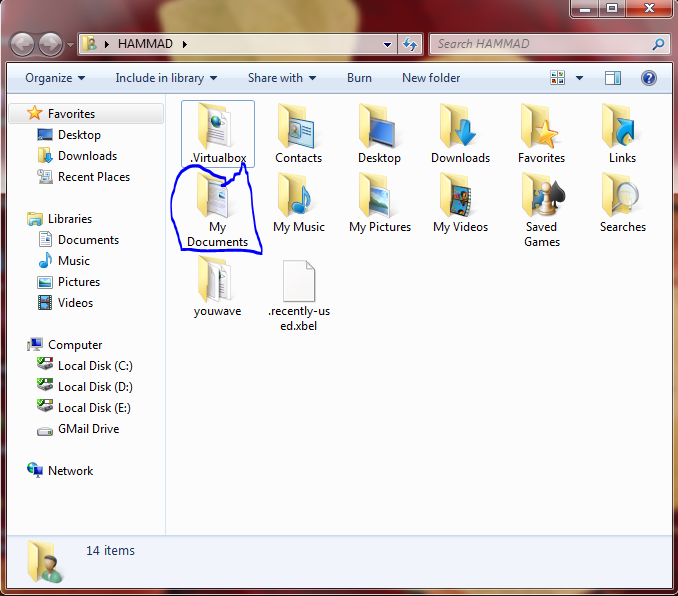Select the .recently-used.xbel file
Viewport: 678px width, 596px height.
(298, 295)
